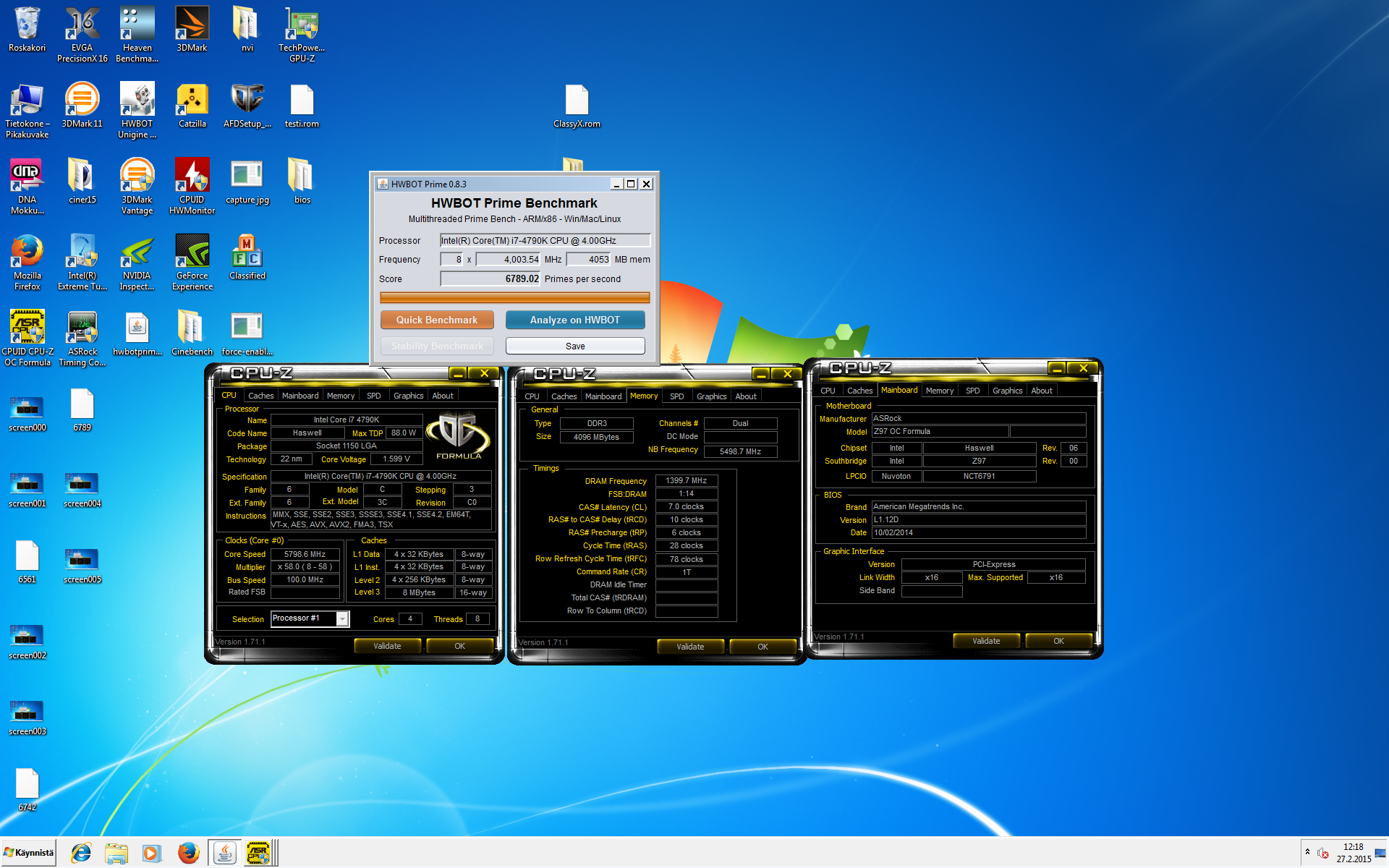
Task: Click the HWBOT Prime progress bar
Action: 514,297
